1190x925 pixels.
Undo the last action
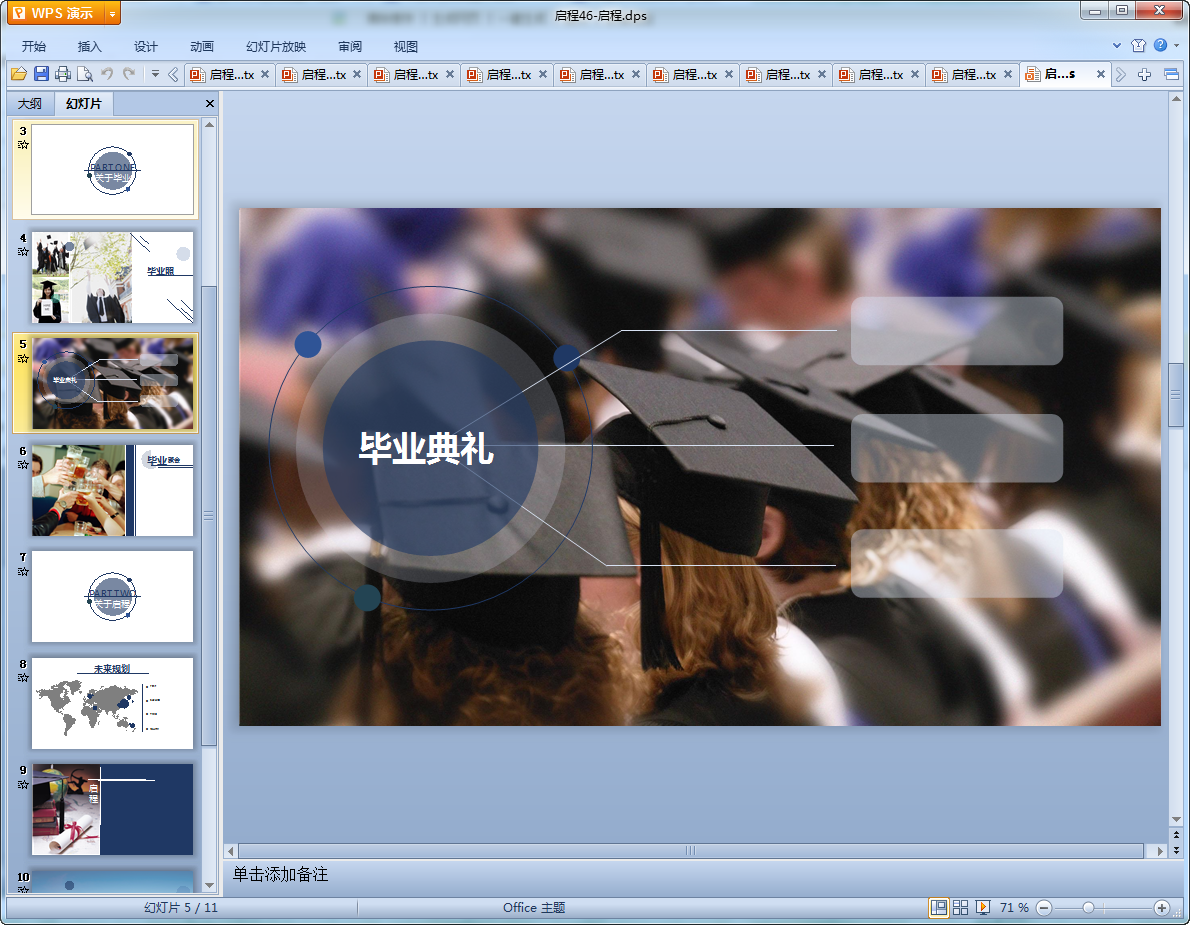coord(107,74)
